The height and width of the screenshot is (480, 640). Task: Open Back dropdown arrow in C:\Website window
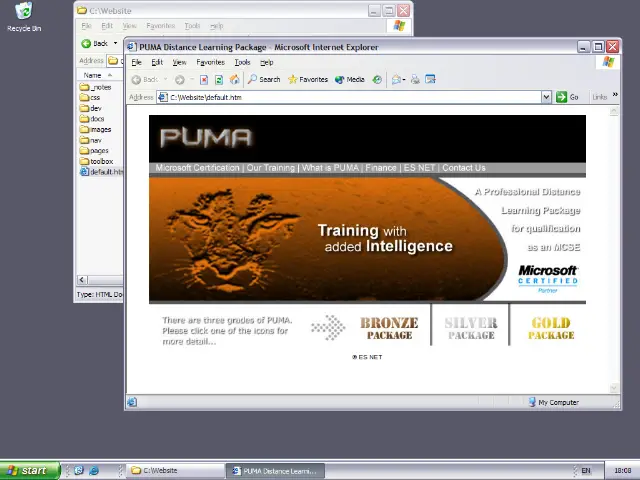coord(116,43)
